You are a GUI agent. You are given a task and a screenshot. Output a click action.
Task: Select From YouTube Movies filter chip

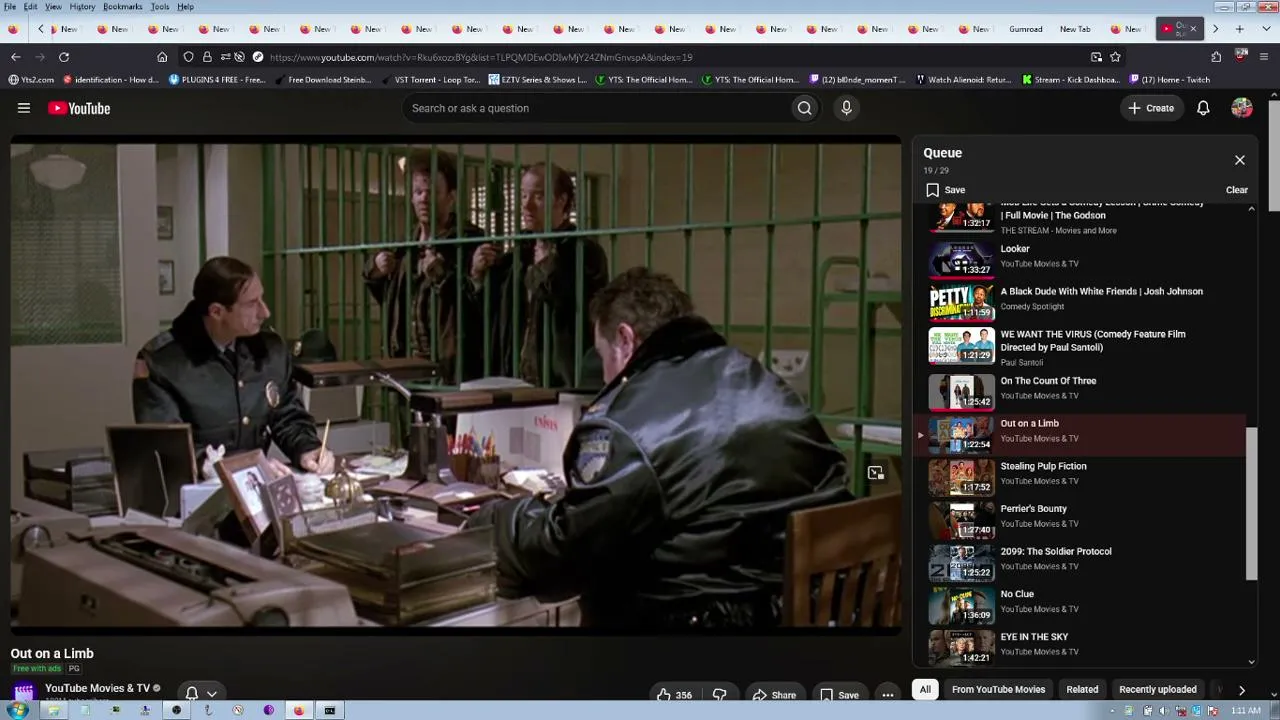click(x=998, y=689)
